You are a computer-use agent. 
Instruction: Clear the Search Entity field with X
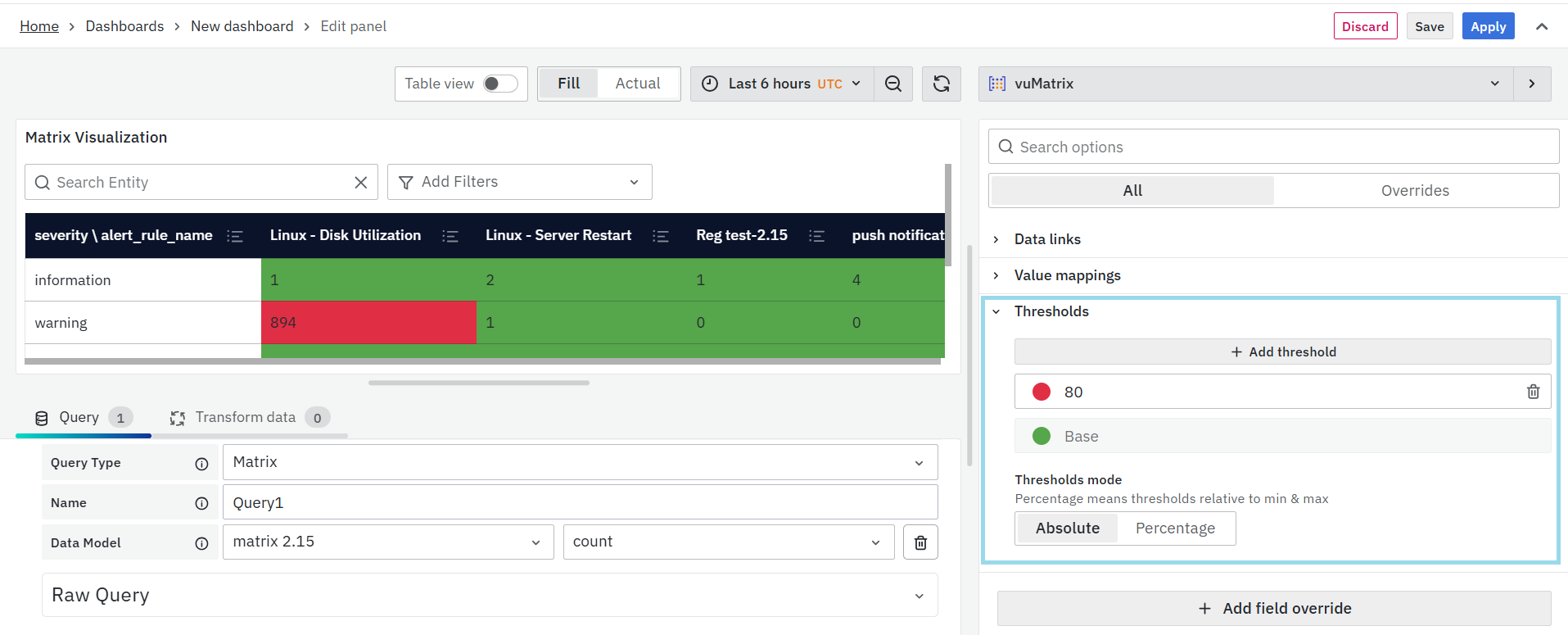pos(360,183)
